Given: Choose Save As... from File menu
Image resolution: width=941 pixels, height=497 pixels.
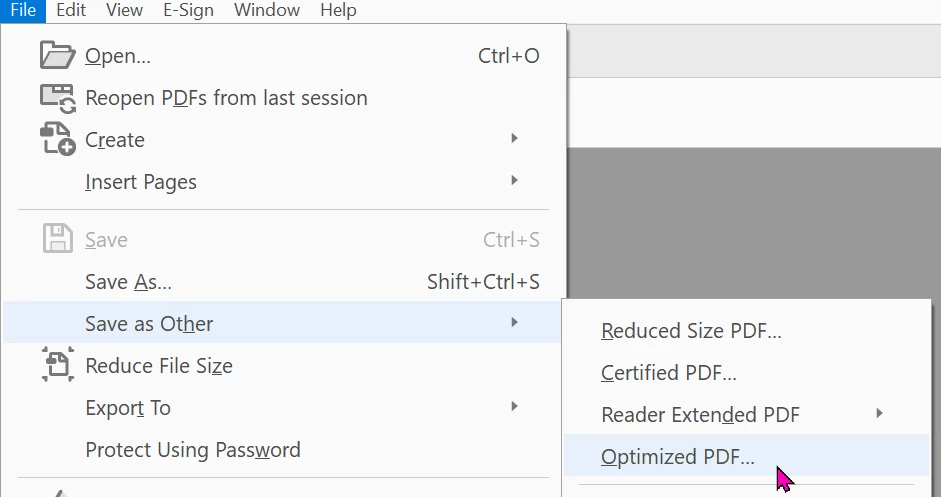Looking at the screenshot, I should [128, 282].
